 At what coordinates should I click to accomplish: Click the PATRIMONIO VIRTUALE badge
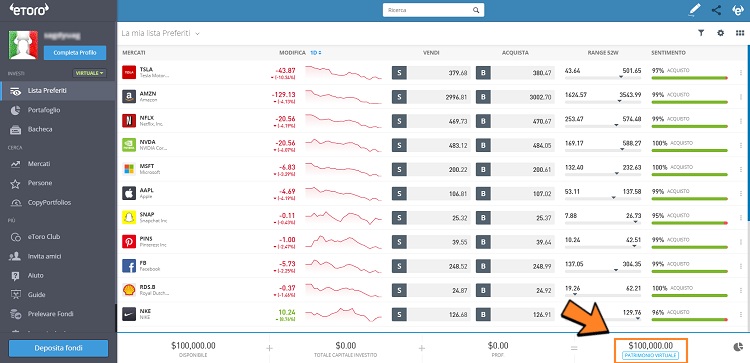(651, 355)
